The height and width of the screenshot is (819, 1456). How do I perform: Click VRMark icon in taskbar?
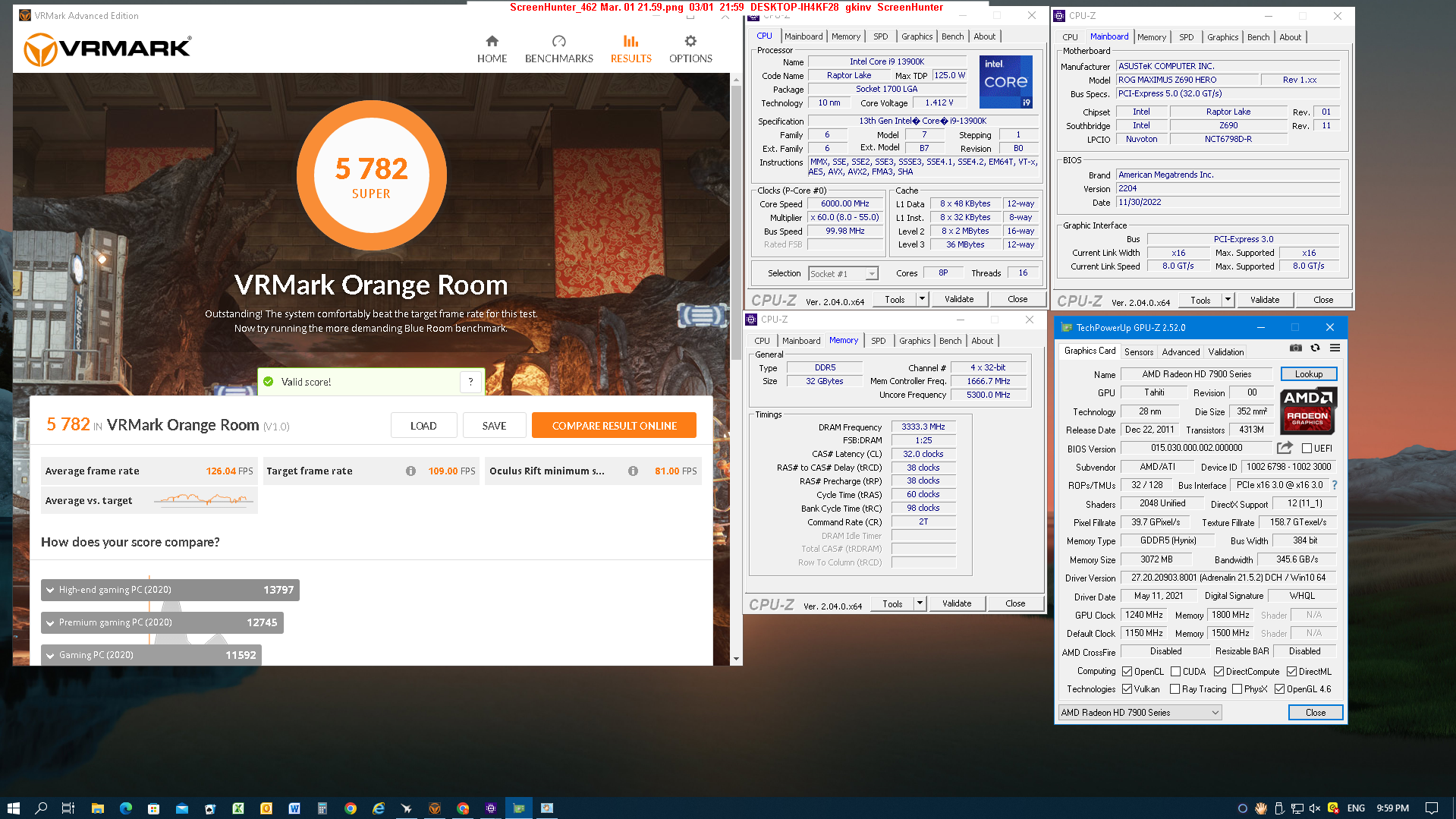[x=435, y=808]
